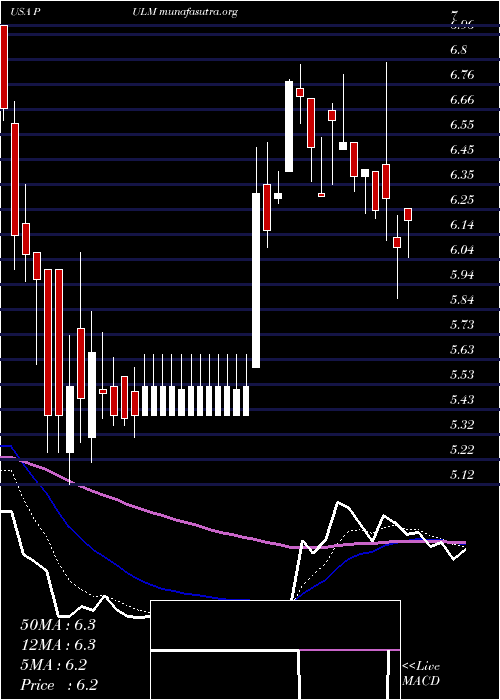Select the 5.73 price axis label
The height and width of the screenshot is (700, 500).
pos(462,325)
